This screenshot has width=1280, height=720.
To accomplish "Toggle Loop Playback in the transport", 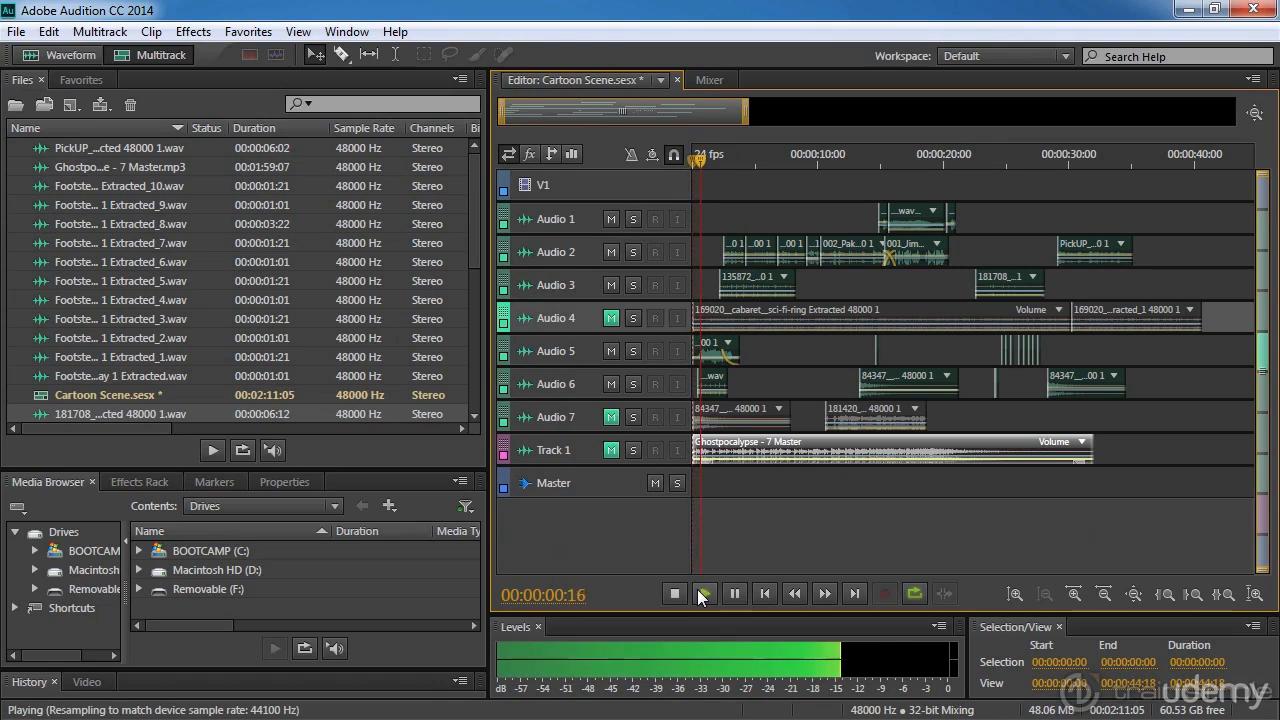I will tap(914, 594).
